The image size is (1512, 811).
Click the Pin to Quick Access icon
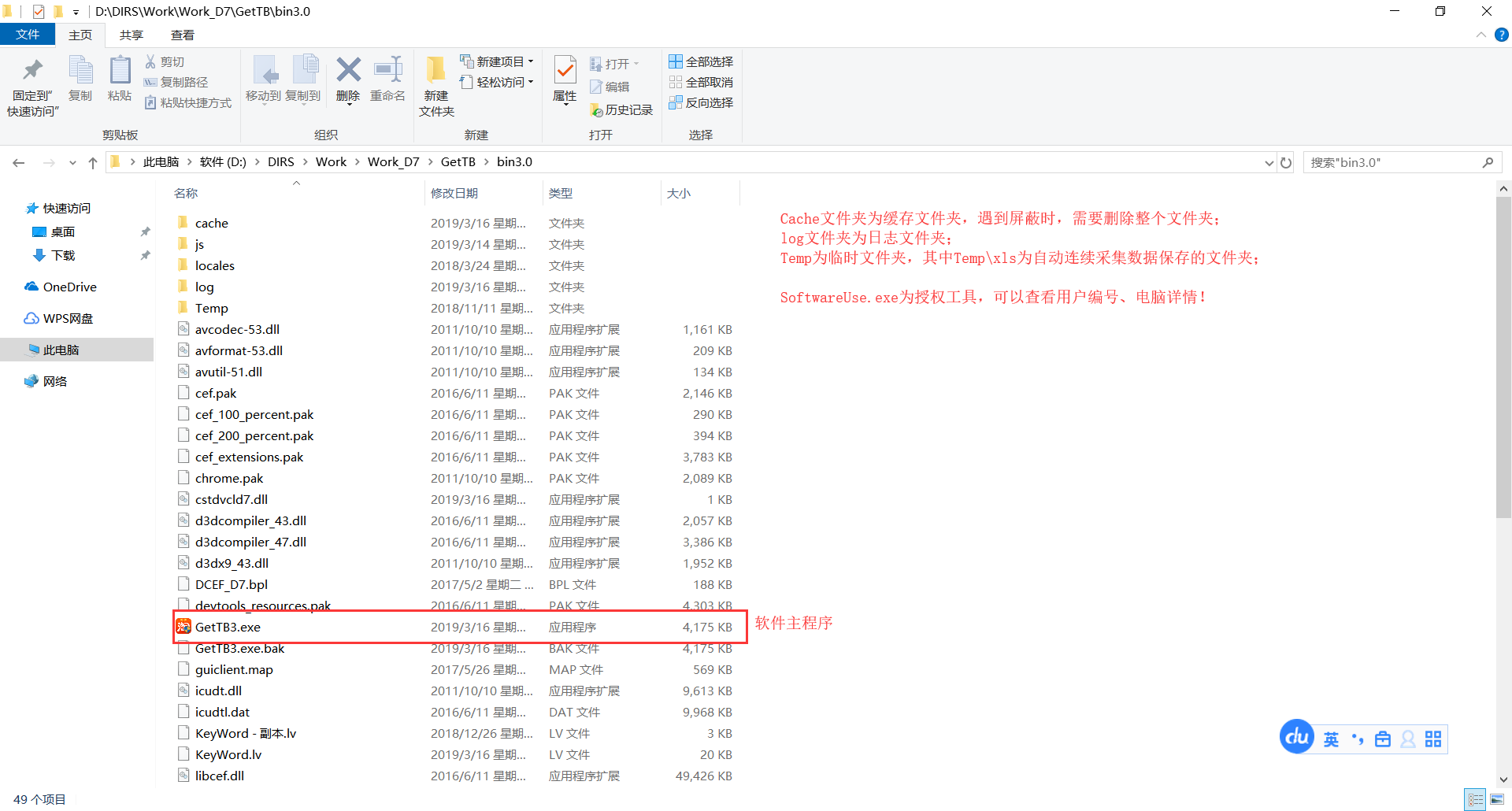click(32, 71)
